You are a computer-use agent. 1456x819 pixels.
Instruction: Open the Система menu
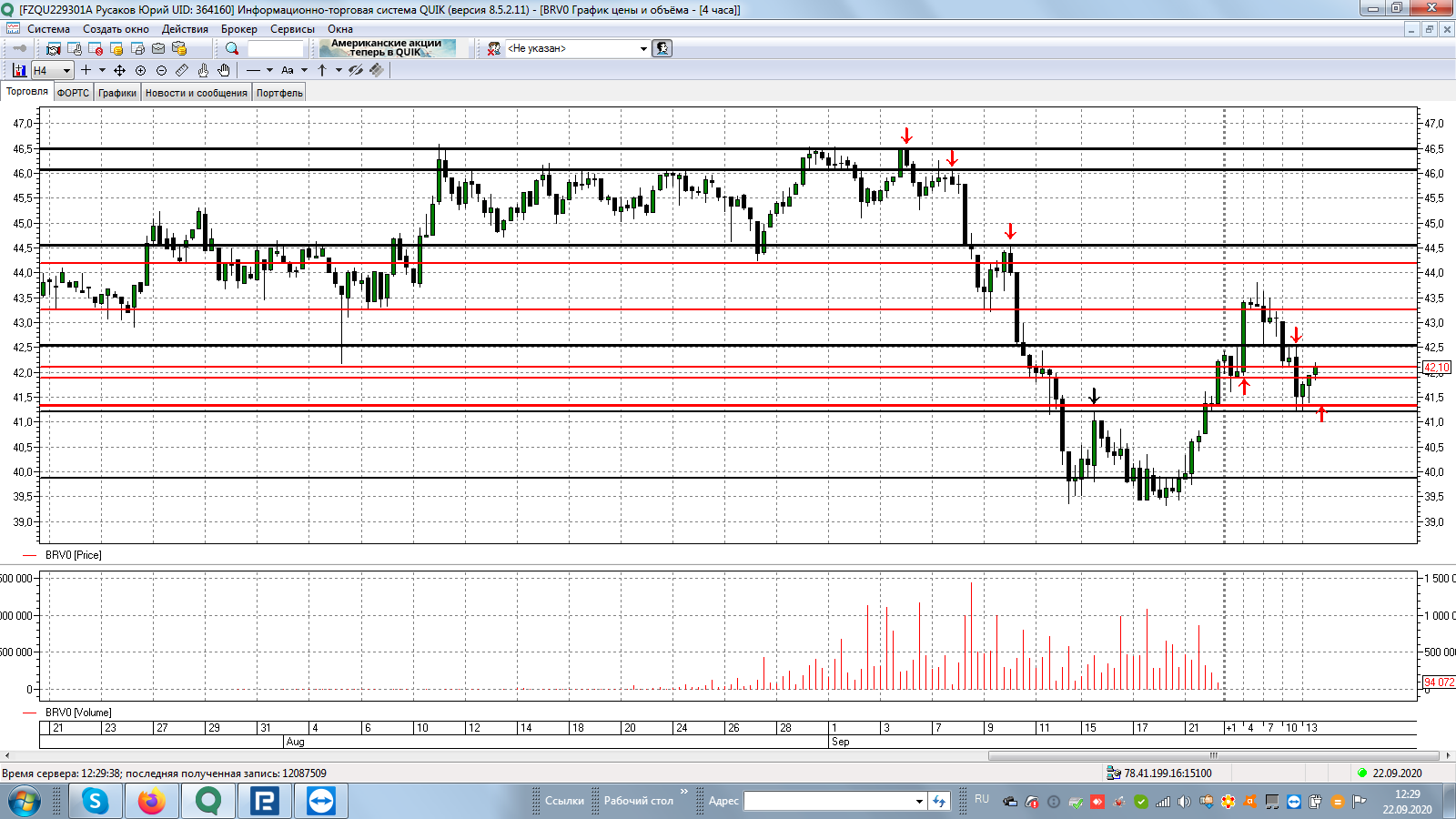coord(48,29)
